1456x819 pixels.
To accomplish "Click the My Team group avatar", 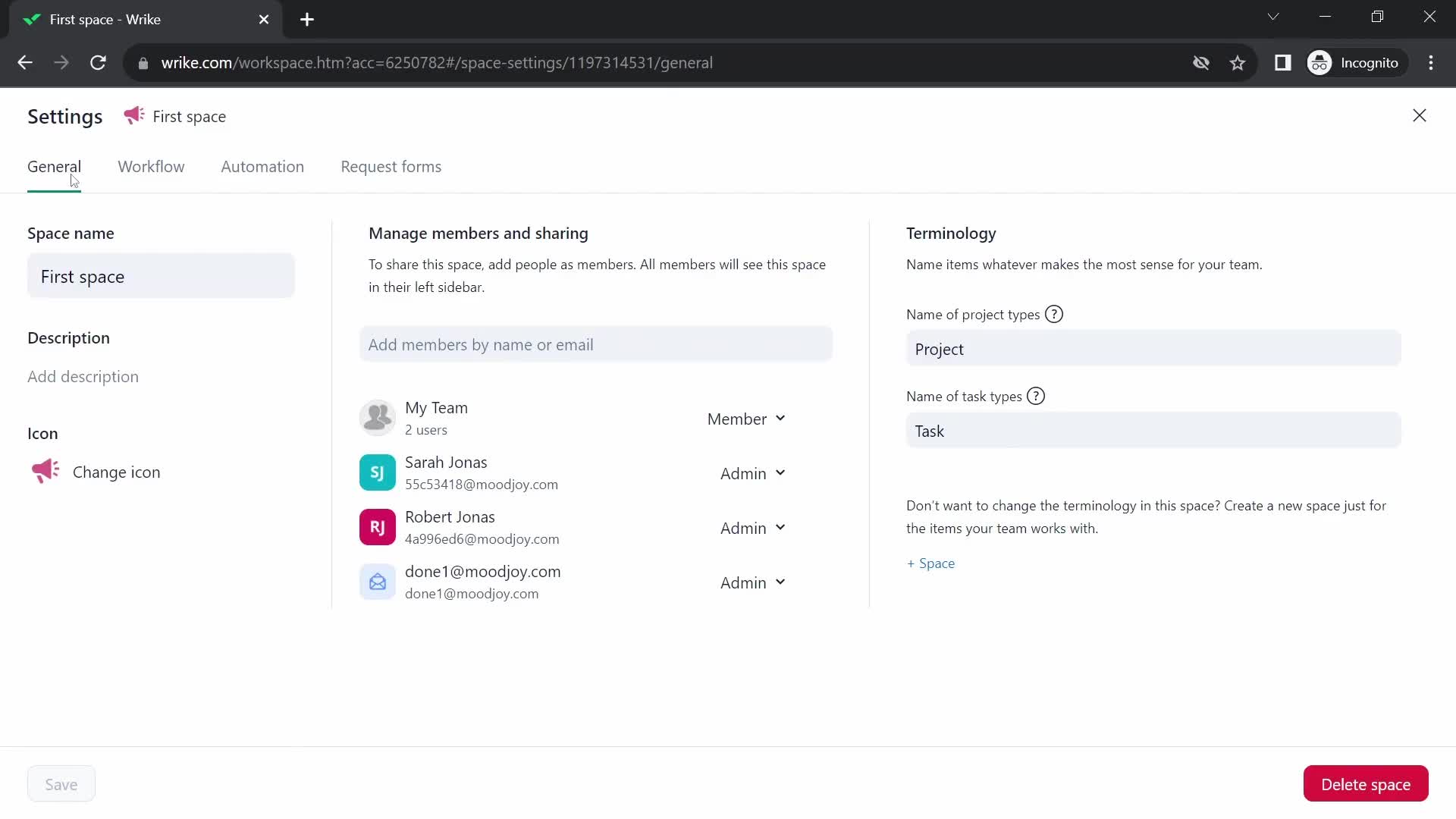I will [x=377, y=418].
